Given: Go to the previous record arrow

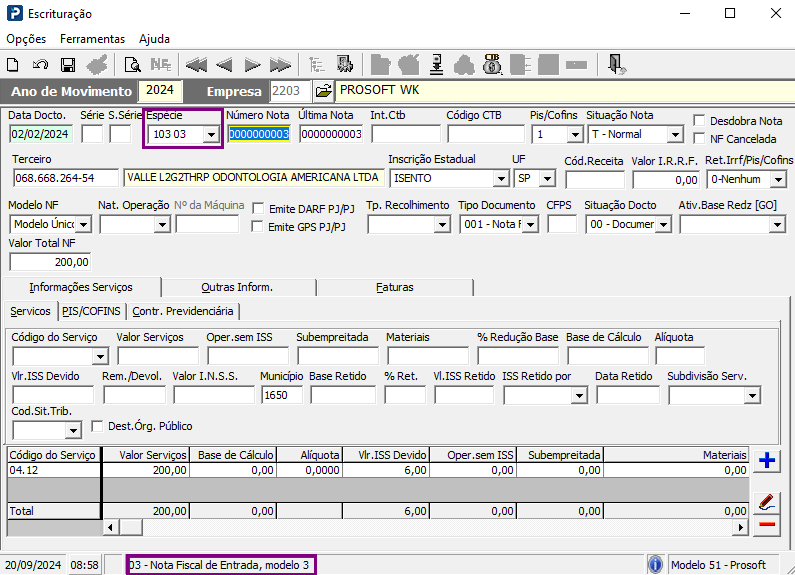Looking at the screenshot, I should click(x=224, y=65).
